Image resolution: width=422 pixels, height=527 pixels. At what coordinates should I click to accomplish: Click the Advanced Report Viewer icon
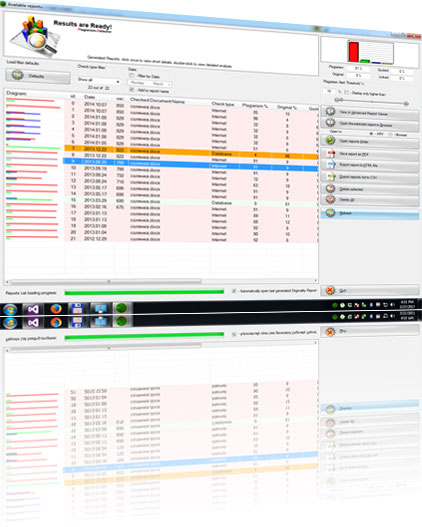click(330, 111)
